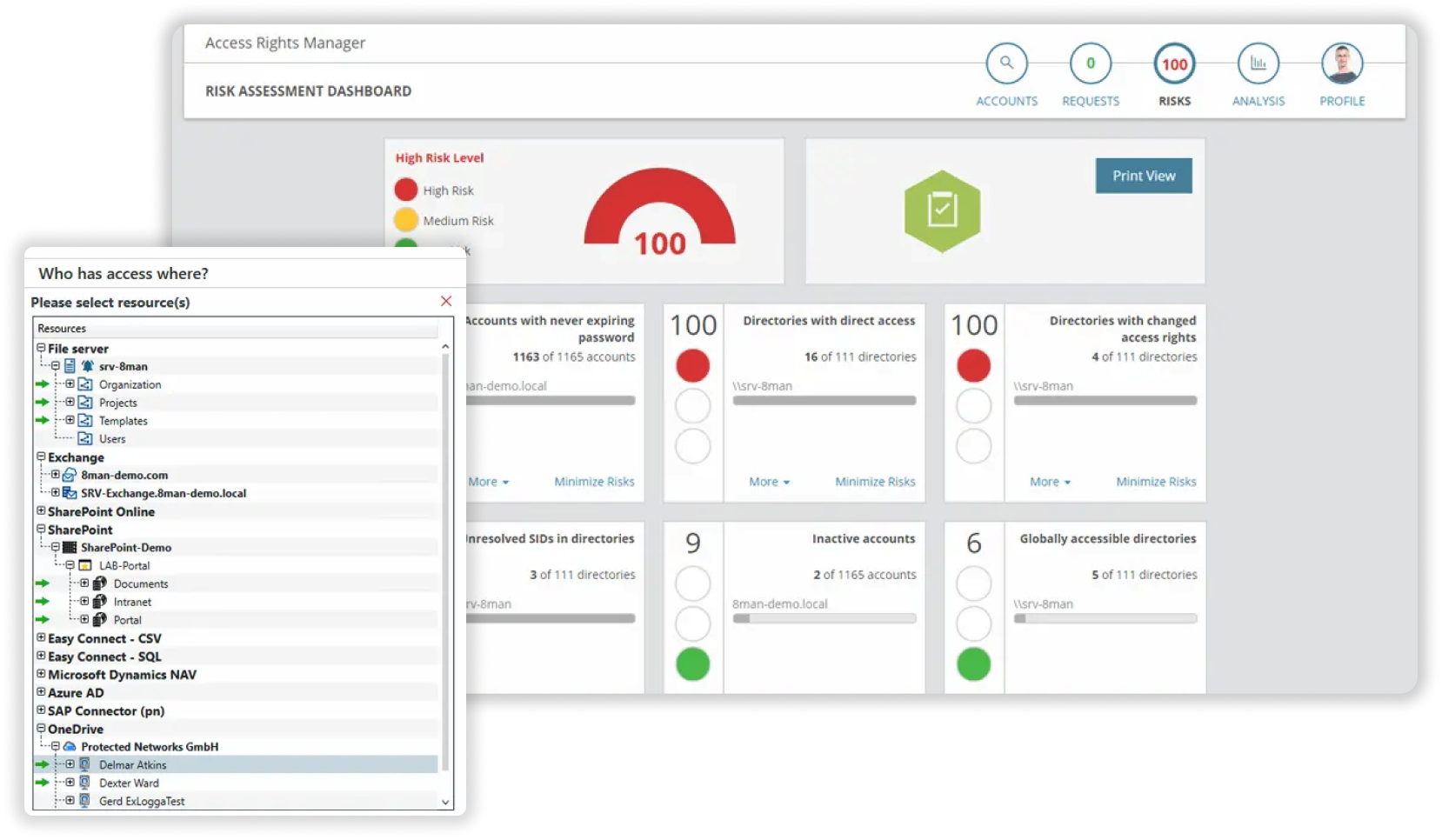Viewport: 1442px width, 840px height.
Task: Click green indicator on Inactive accounts card
Action: pyautogui.click(x=693, y=664)
